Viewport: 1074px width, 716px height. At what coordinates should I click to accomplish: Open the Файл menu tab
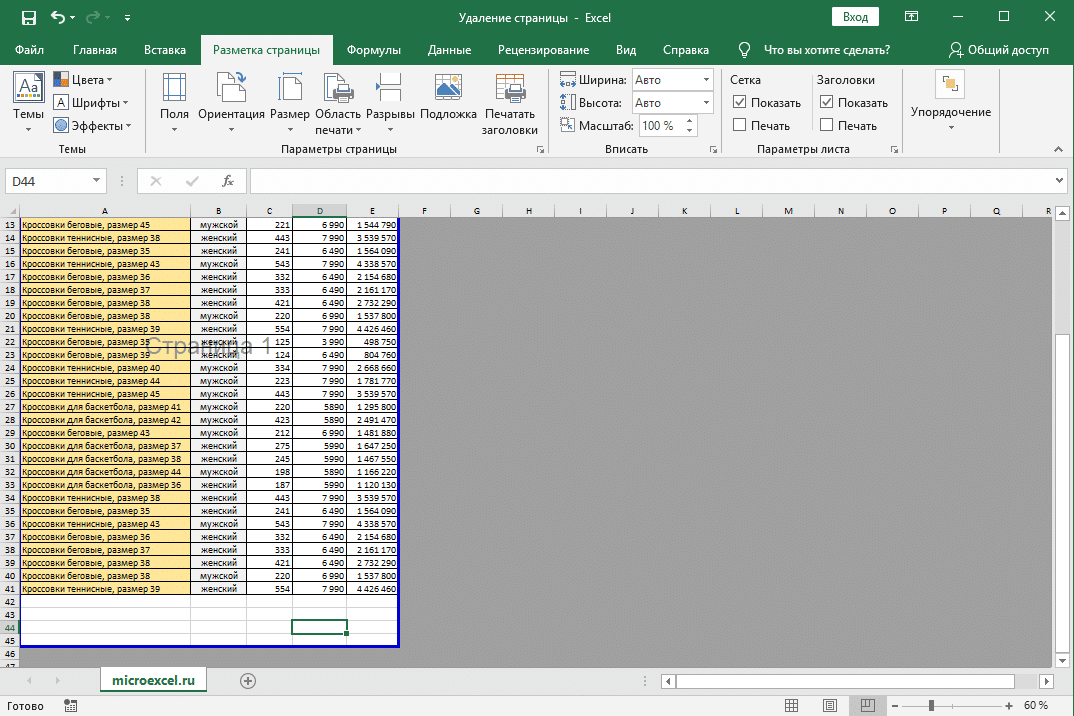point(29,50)
